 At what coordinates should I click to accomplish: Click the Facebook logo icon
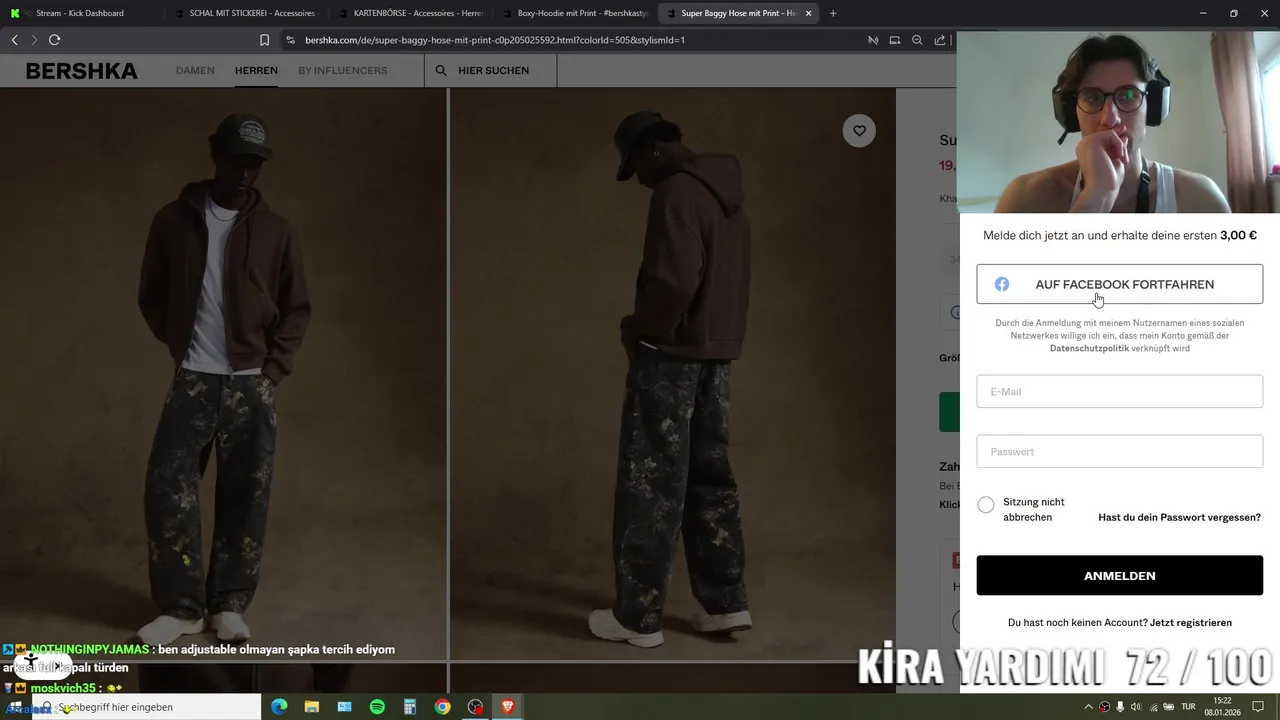pos(1002,285)
